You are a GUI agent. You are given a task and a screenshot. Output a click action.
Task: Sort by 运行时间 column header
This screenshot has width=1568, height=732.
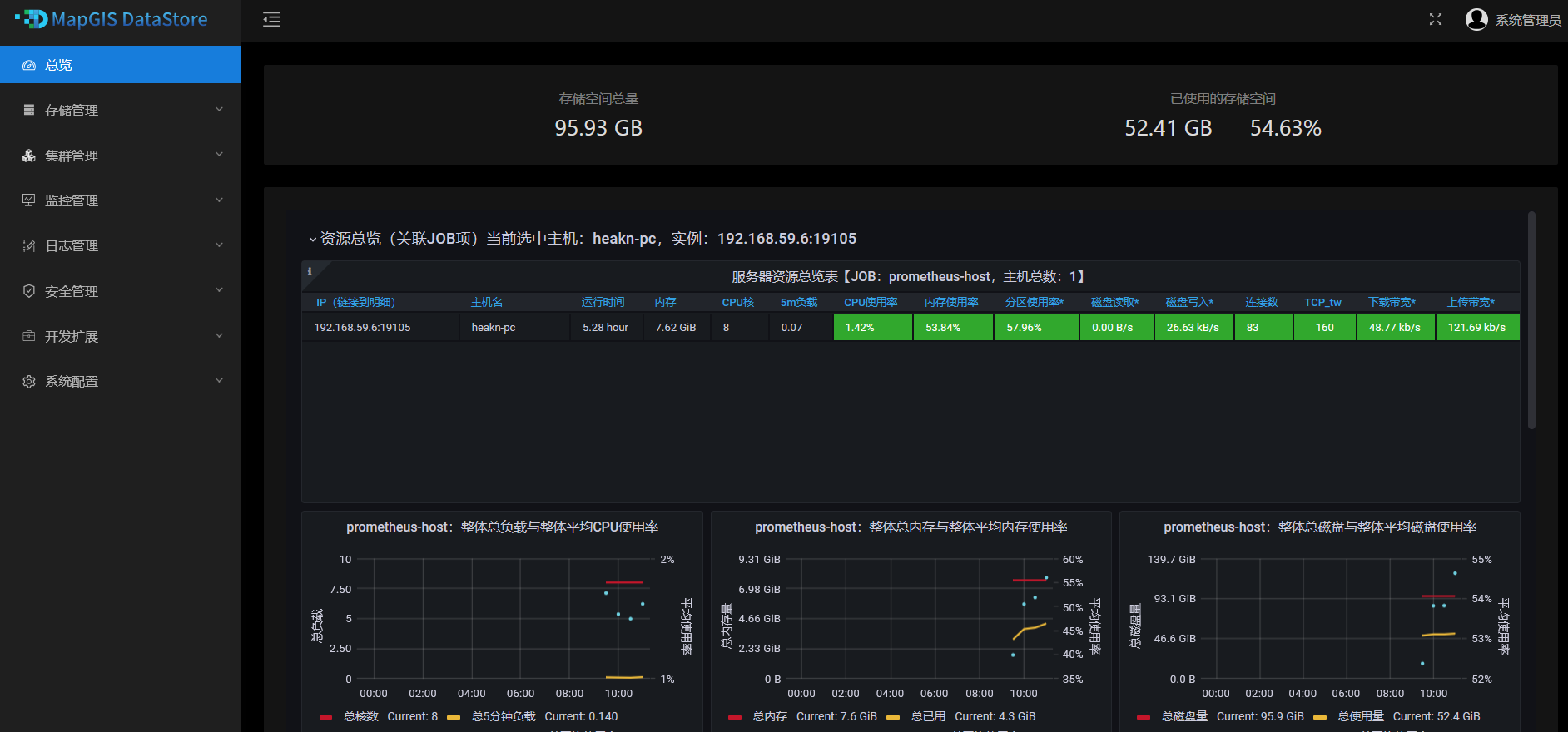pos(603,303)
